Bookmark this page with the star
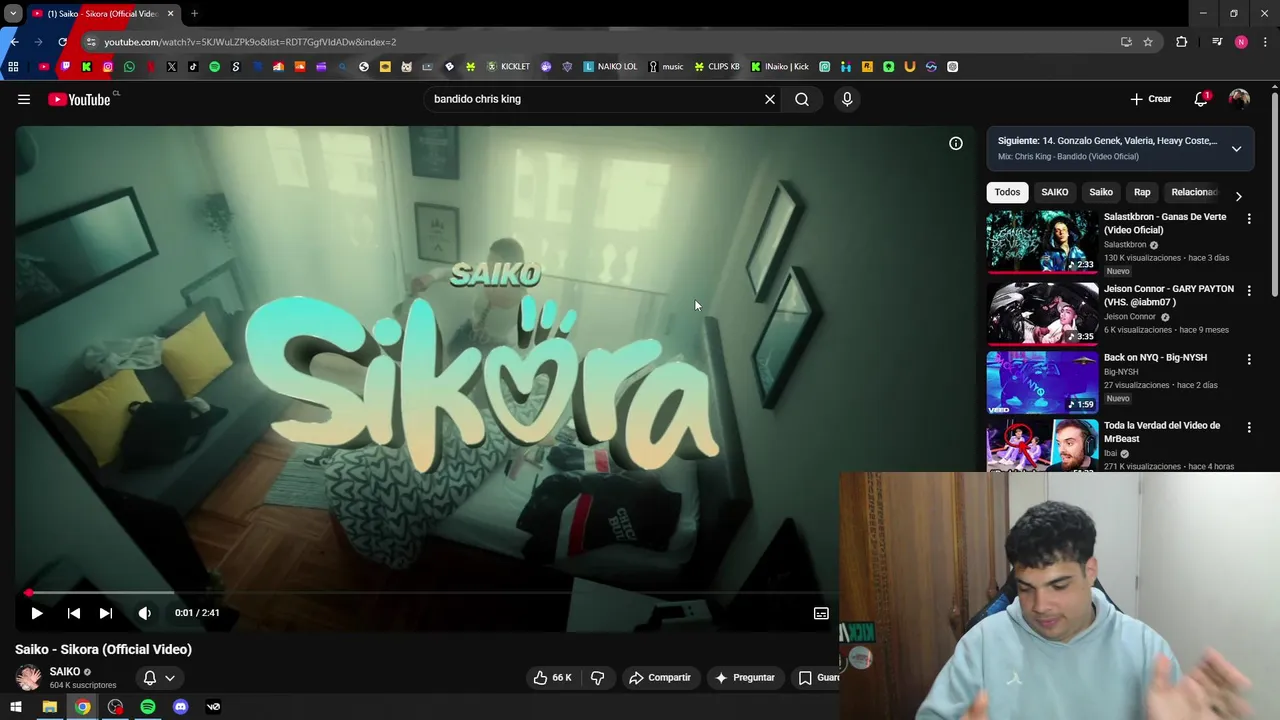 point(1148,42)
